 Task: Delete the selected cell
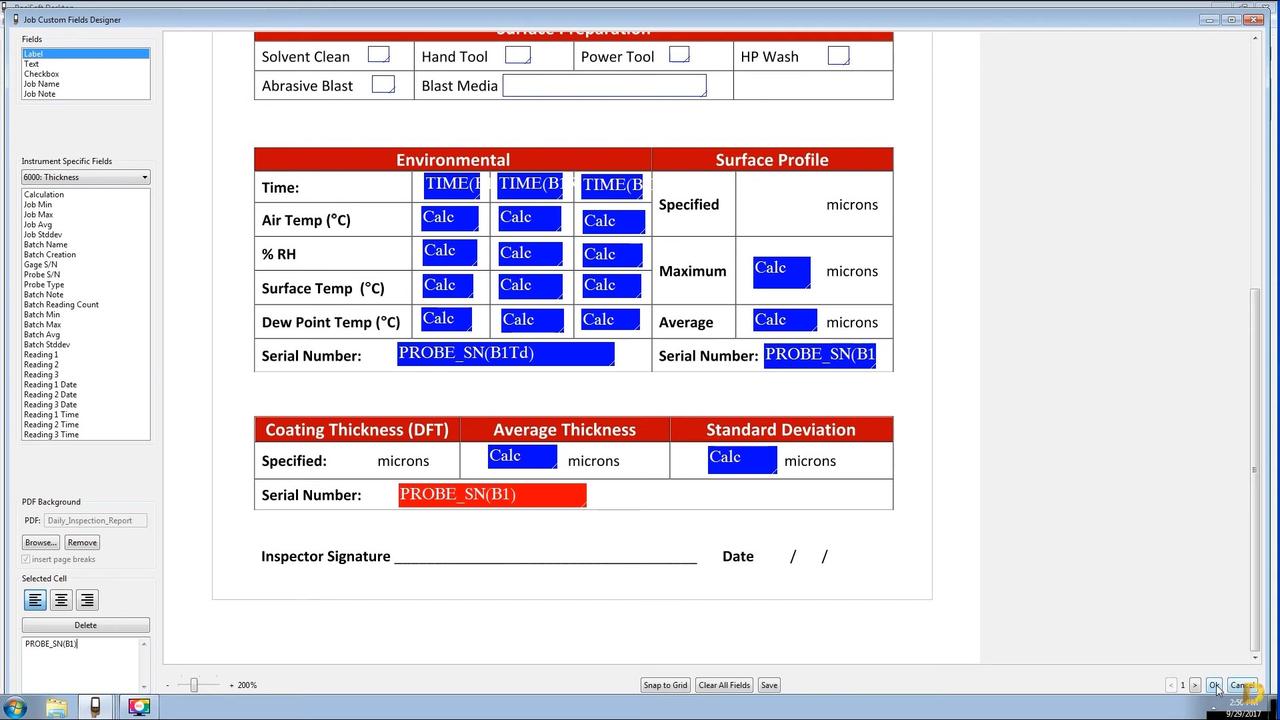[85, 624]
